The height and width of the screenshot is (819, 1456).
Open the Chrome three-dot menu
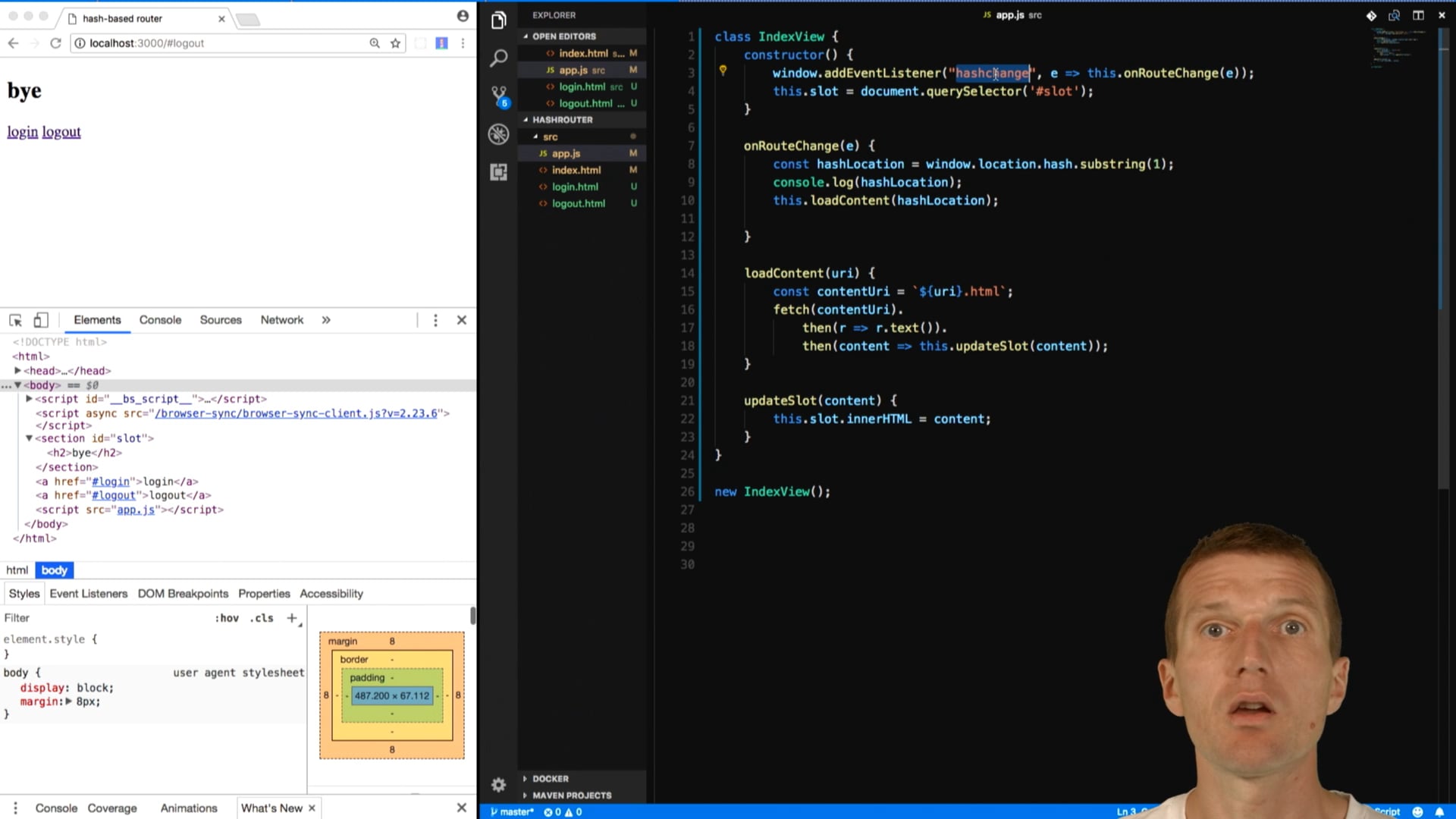[x=463, y=43]
